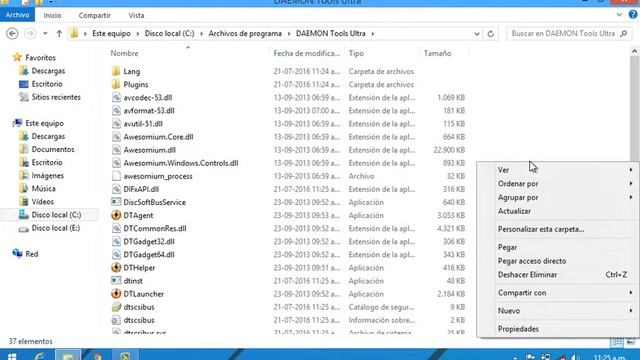This screenshot has height=360, width=640.
Task: Open the Archivo tab
Action: (x=18, y=15)
